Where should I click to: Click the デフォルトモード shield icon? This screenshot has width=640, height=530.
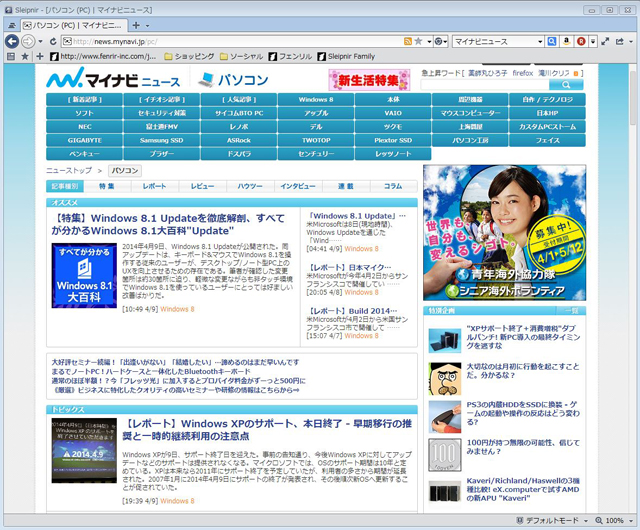[520, 520]
